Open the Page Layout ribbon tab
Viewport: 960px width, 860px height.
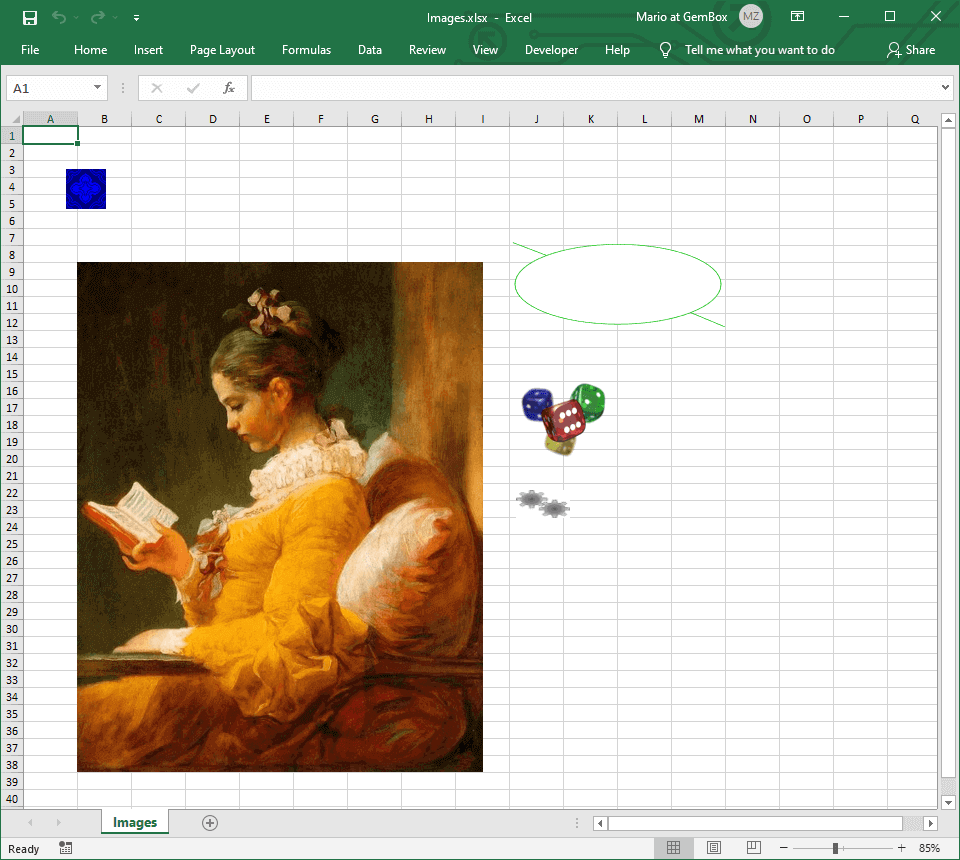point(222,50)
